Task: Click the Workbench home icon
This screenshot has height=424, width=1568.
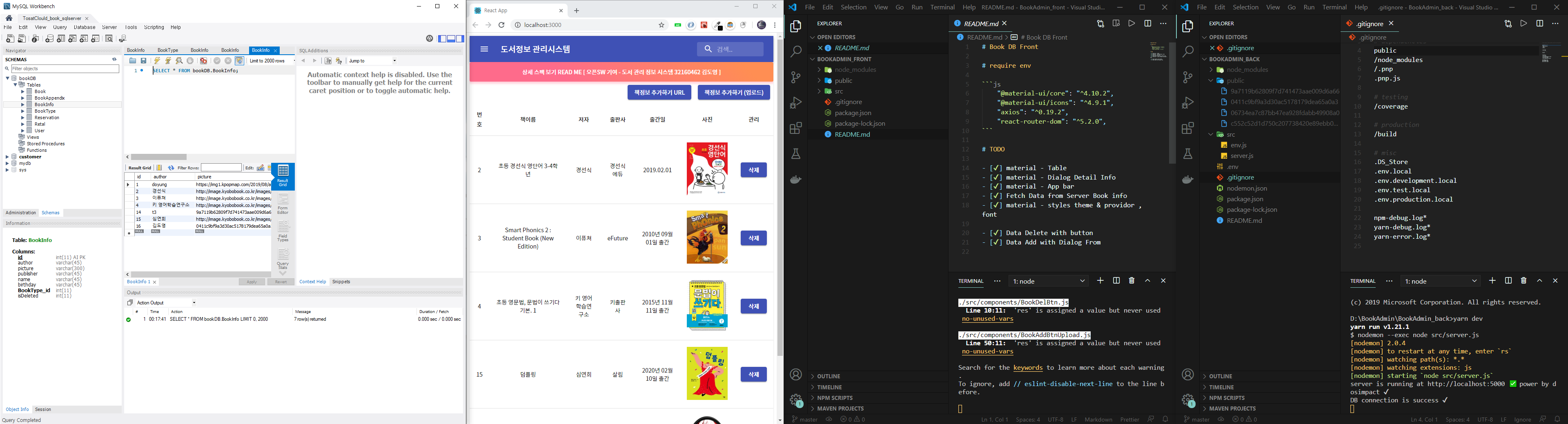Action: click(9, 18)
